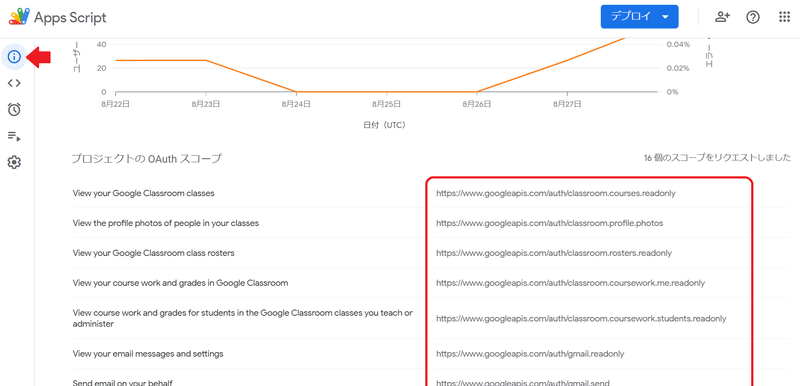Click the 8月23日 chart axis label
Image resolution: width=800 pixels, height=386 pixels.
coord(206,104)
